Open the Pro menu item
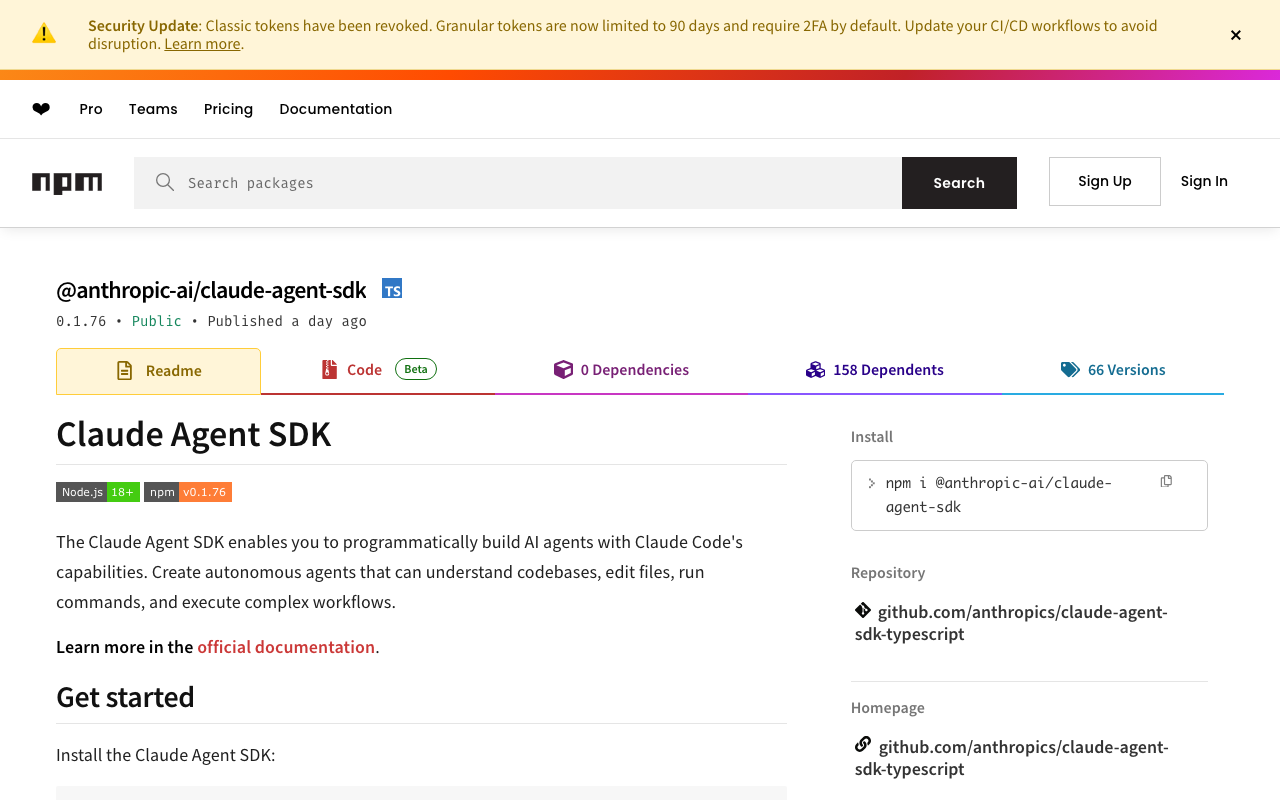The image size is (1280, 800). coord(91,109)
